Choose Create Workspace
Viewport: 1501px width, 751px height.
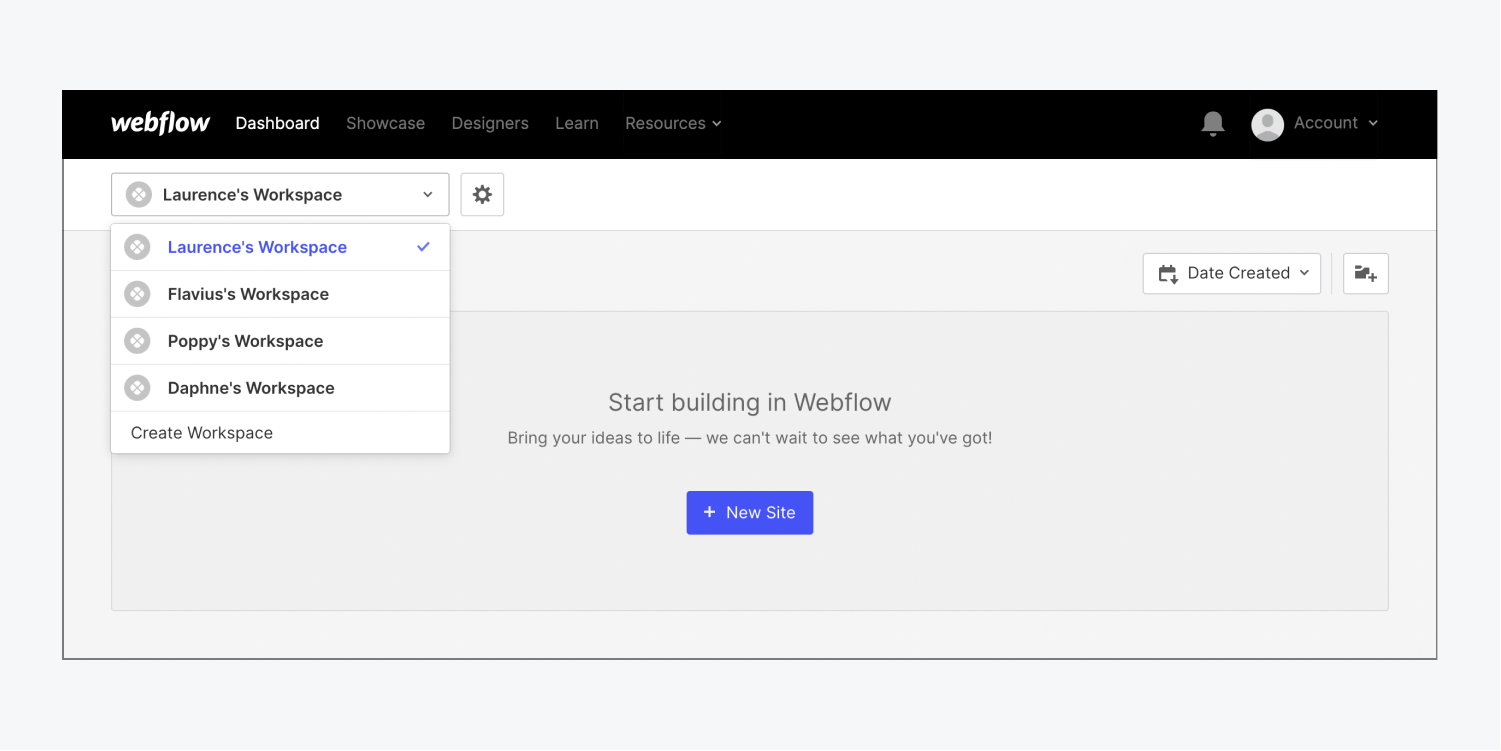(x=280, y=433)
